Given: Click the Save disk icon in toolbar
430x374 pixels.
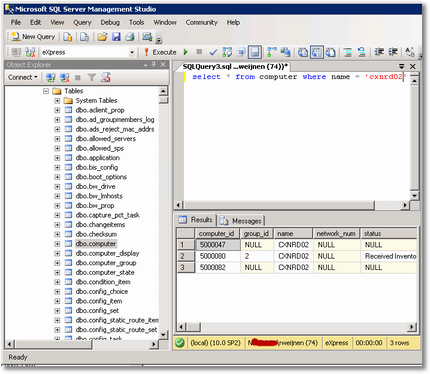Looking at the screenshot, I should [x=116, y=37].
